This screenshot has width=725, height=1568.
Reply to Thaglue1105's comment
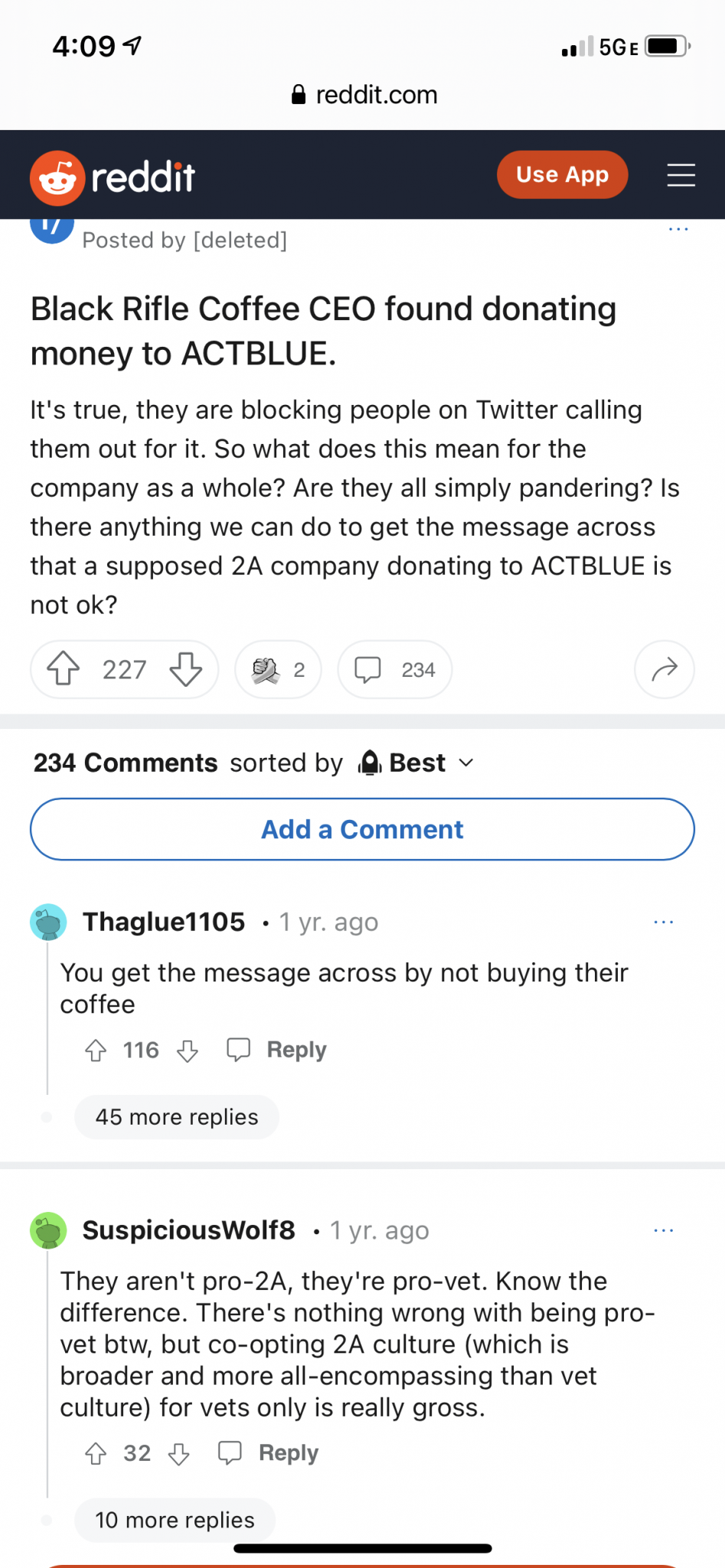[278, 1050]
